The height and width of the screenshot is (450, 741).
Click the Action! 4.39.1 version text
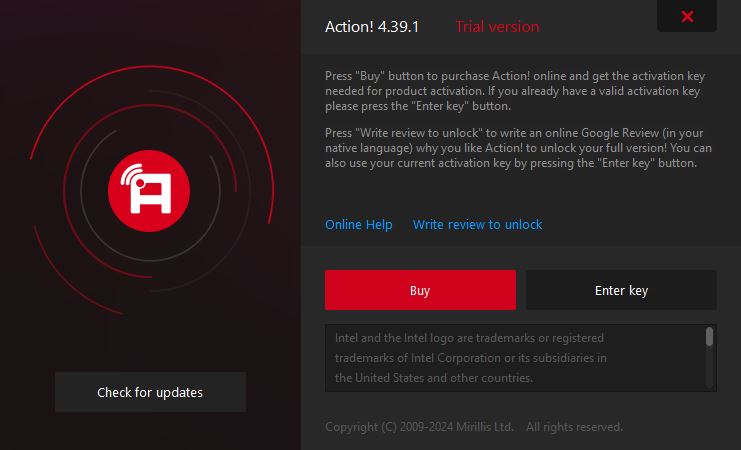coord(372,26)
